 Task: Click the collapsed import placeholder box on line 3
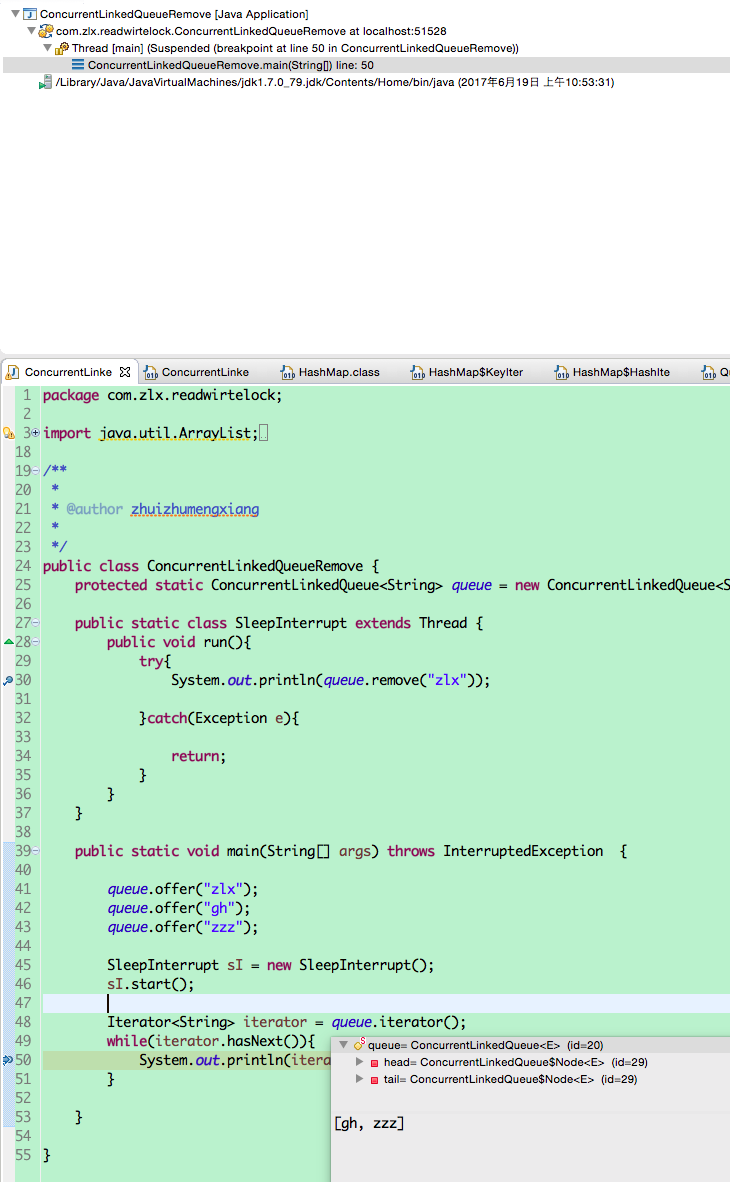263,433
